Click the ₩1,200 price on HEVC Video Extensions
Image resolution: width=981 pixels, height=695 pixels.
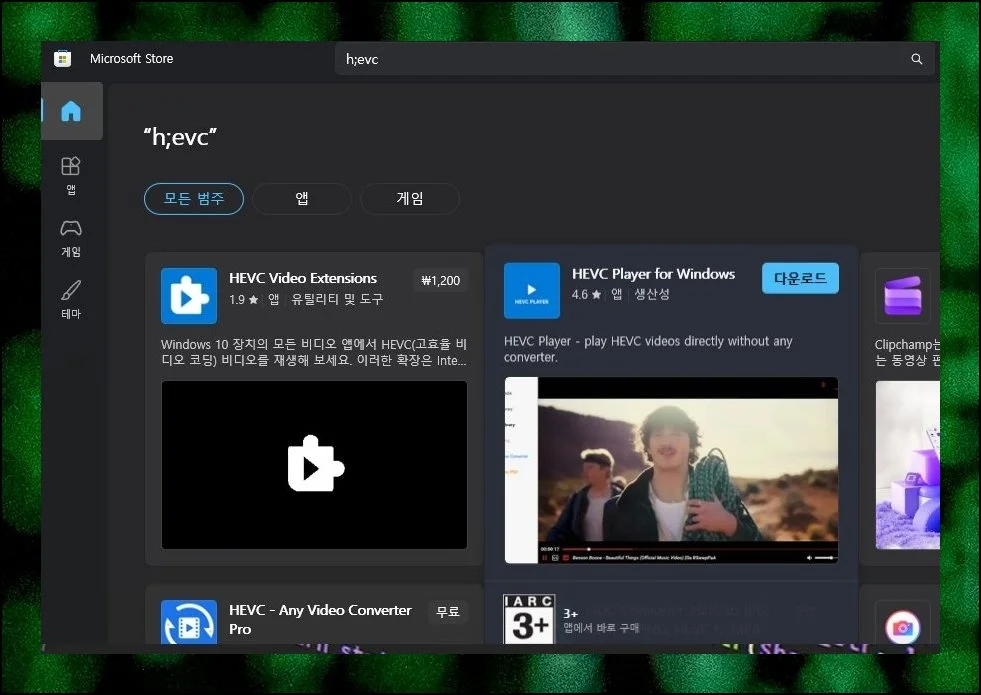point(440,281)
